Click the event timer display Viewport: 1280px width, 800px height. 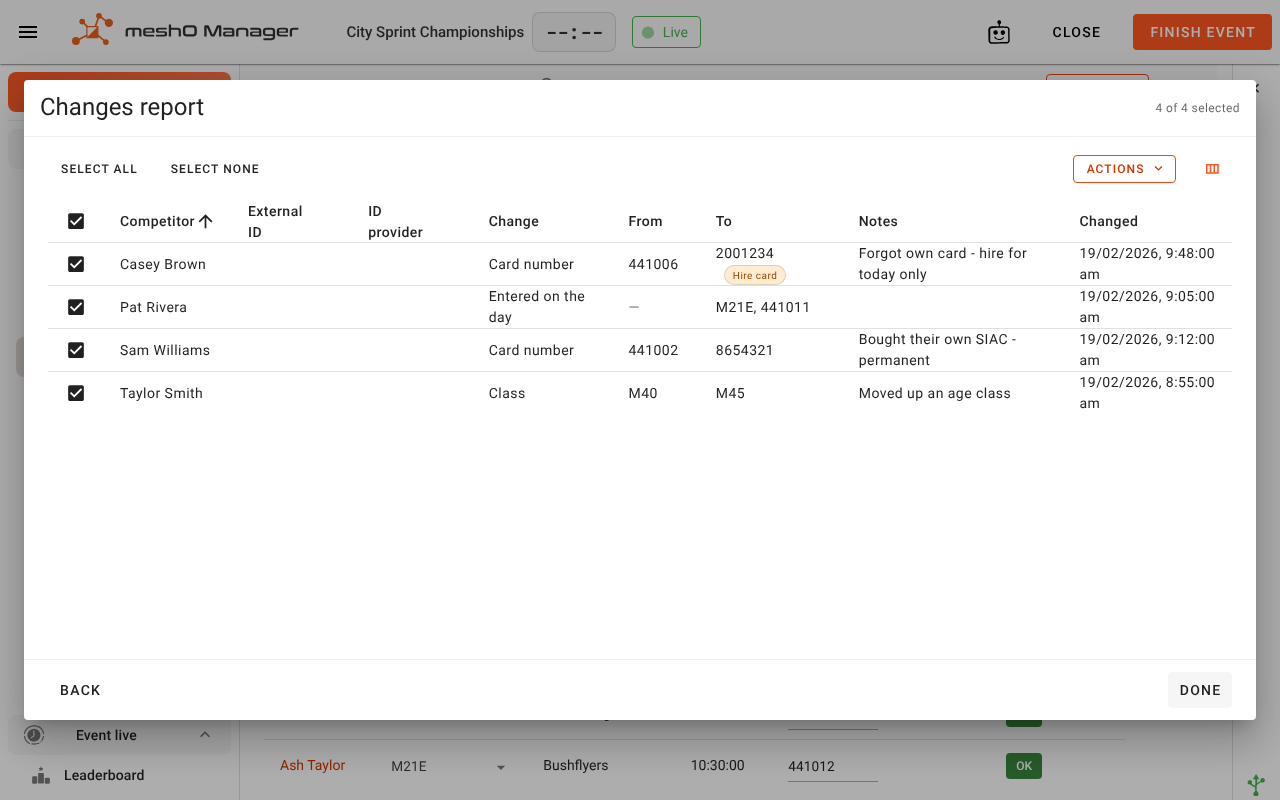[x=574, y=32]
